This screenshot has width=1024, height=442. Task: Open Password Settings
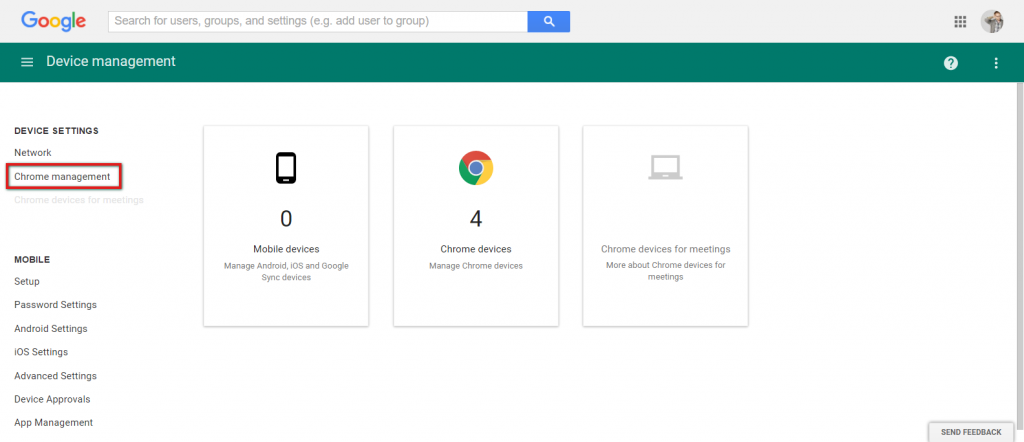56,305
